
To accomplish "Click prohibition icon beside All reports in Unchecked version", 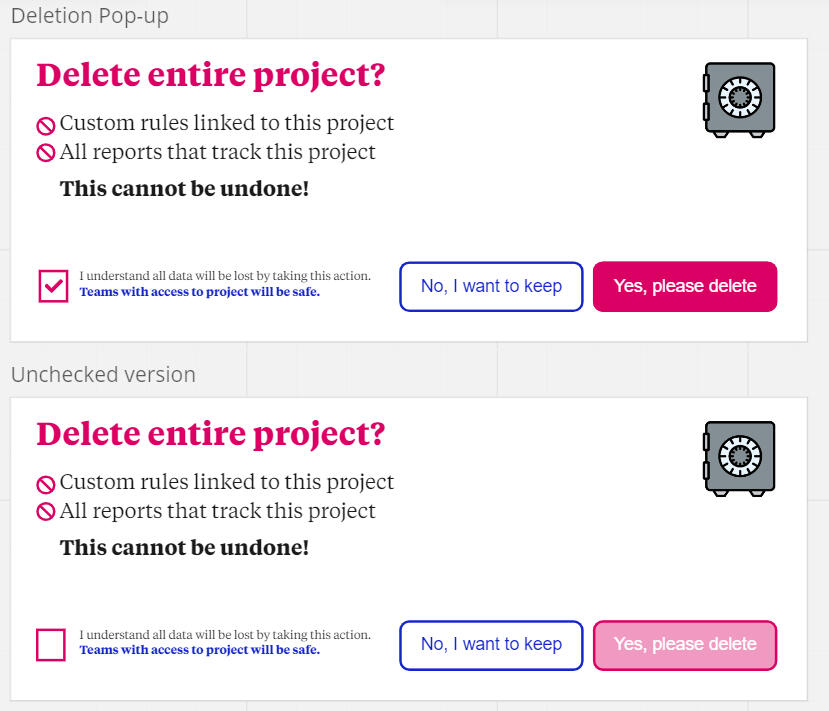I will tap(46, 513).
